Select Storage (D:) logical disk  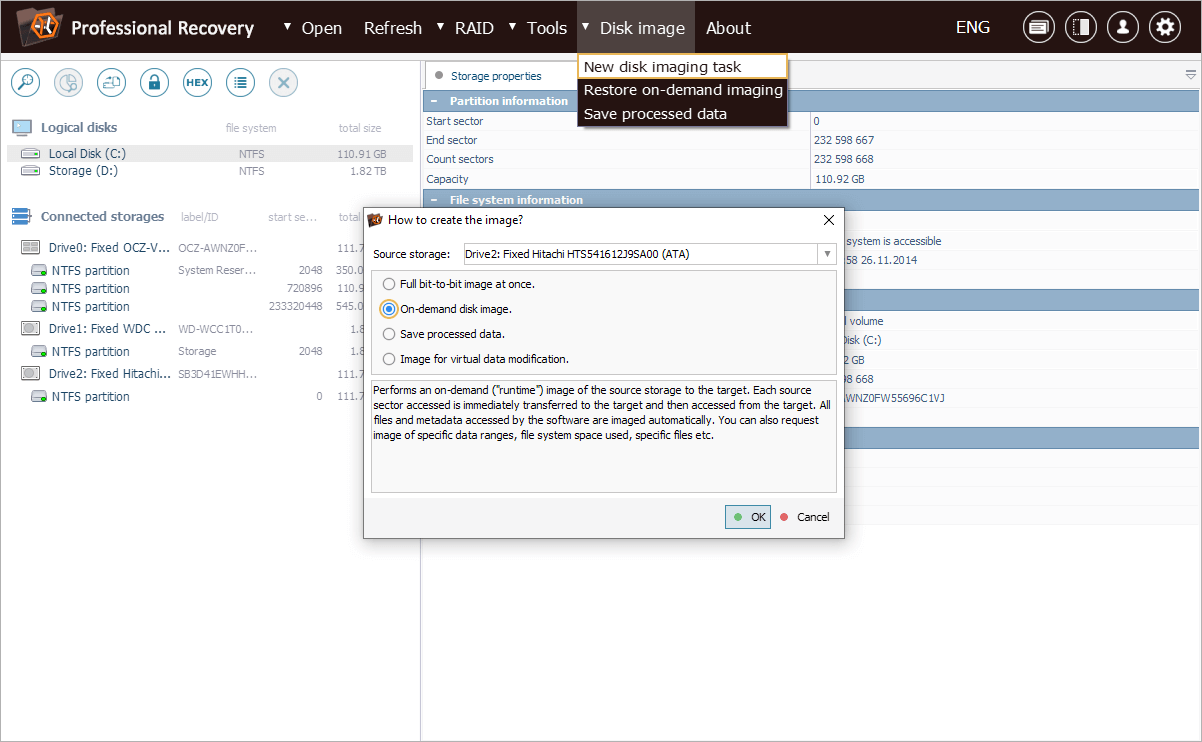coord(83,171)
